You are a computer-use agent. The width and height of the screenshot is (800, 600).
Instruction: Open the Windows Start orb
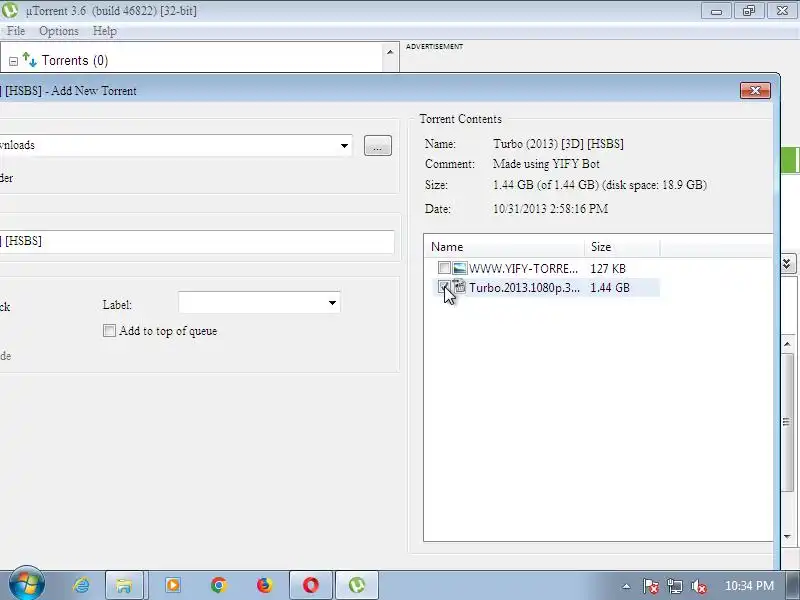click(x=27, y=584)
